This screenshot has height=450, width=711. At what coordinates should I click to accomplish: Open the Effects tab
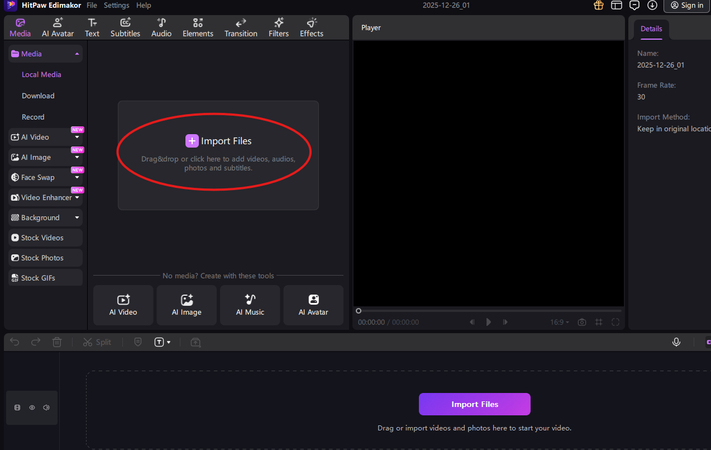point(312,28)
